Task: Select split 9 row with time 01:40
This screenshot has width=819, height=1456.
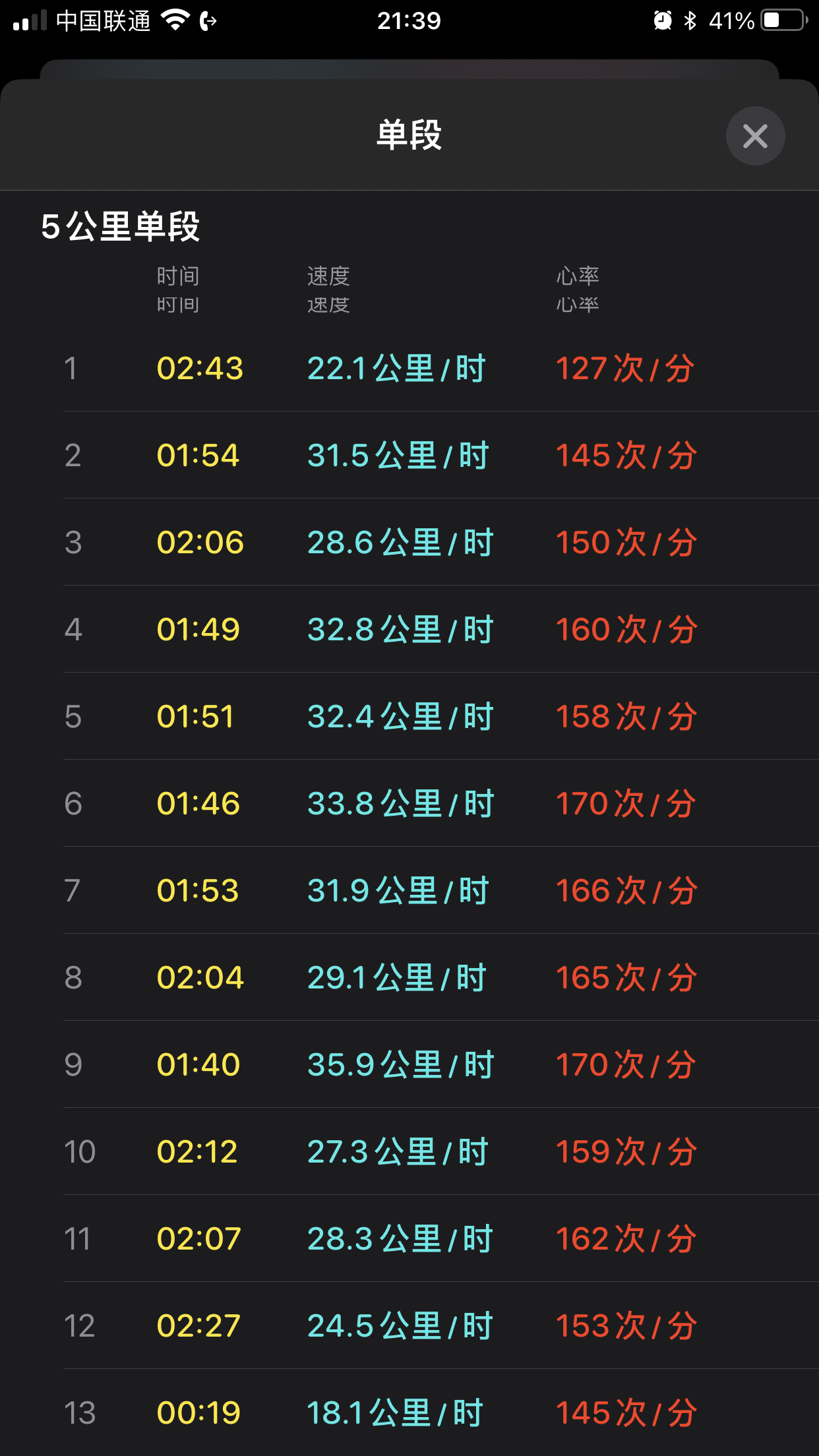Action: coord(441,1064)
